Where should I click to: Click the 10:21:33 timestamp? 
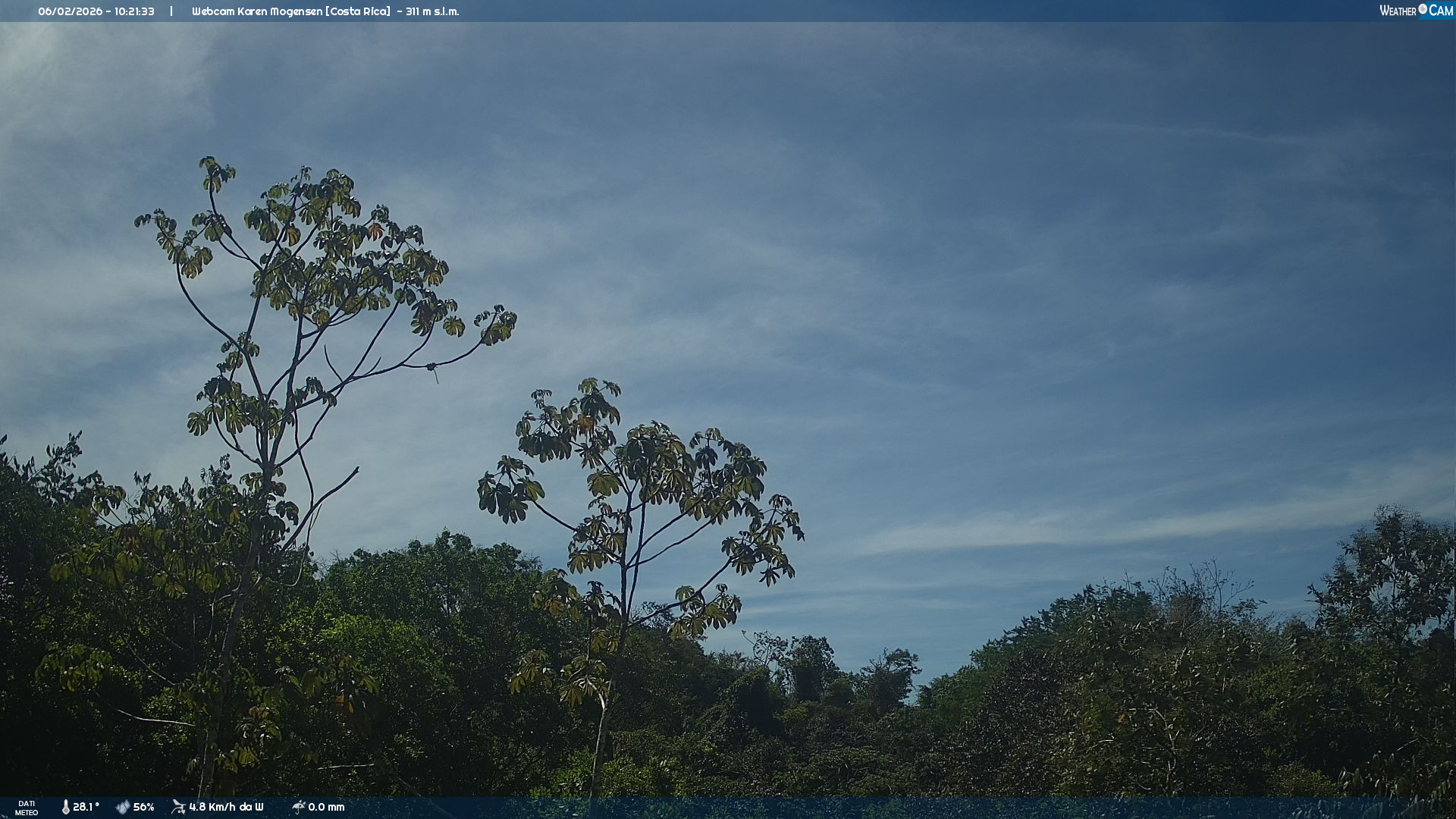pos(134,11)
